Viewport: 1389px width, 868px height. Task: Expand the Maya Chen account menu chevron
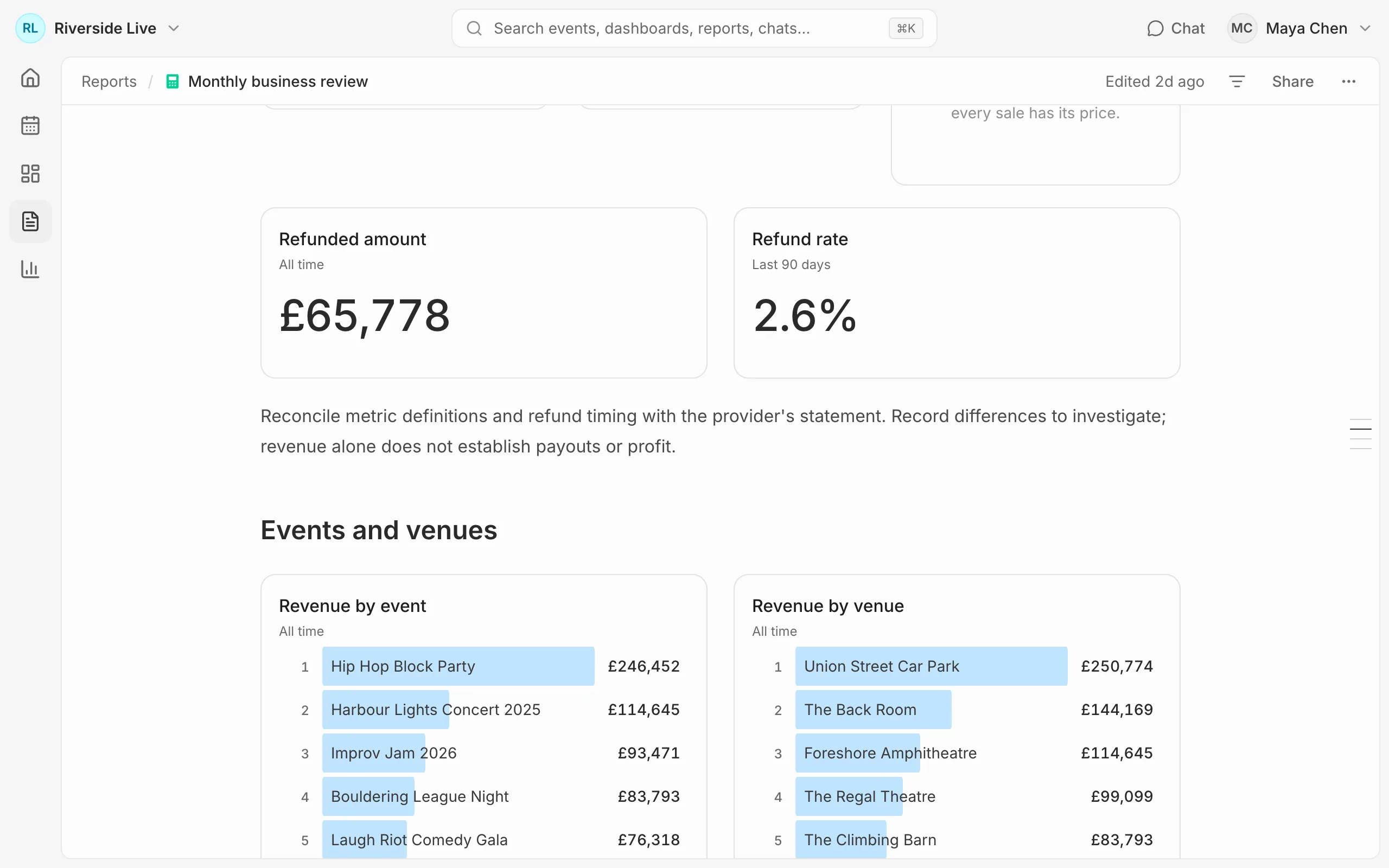pyautogui.click(x=1366, y=28)
